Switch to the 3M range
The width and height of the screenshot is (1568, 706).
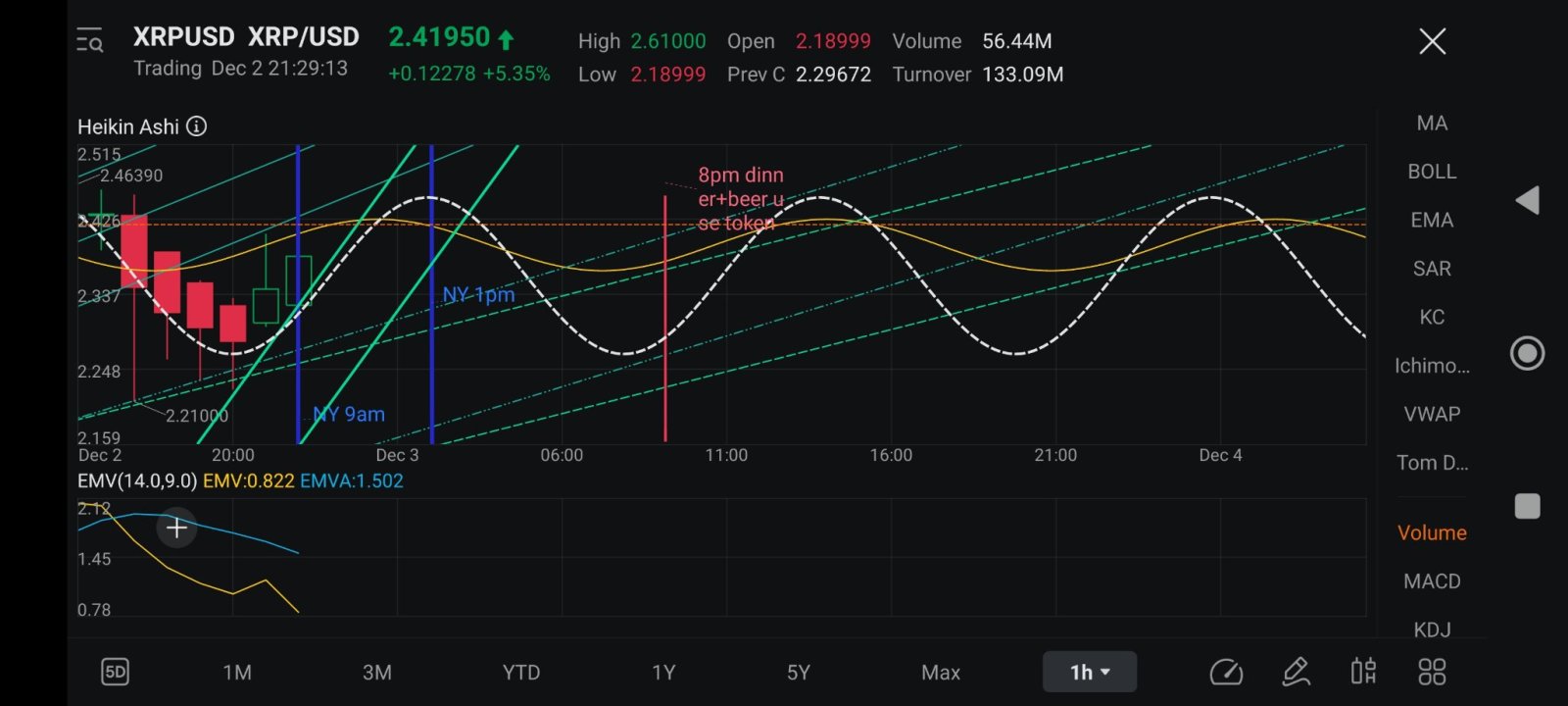pos(377,672)
